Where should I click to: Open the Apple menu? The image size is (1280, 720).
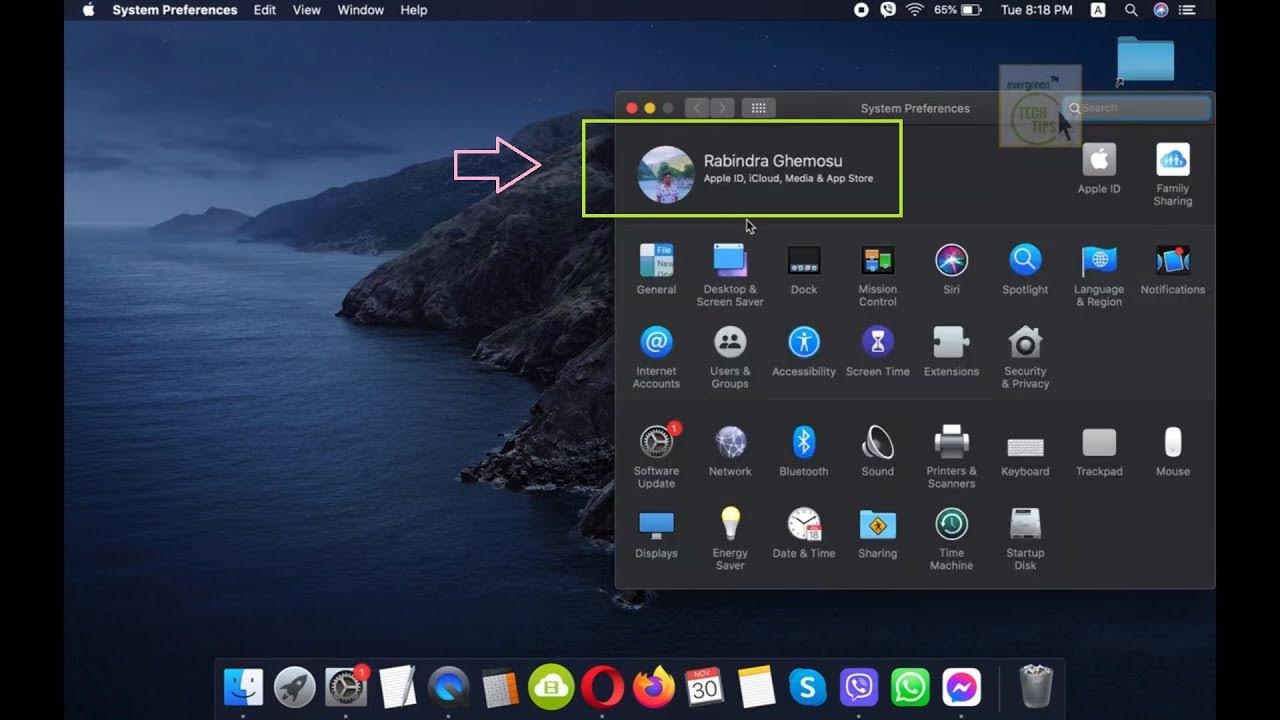(x=88, y=10)
